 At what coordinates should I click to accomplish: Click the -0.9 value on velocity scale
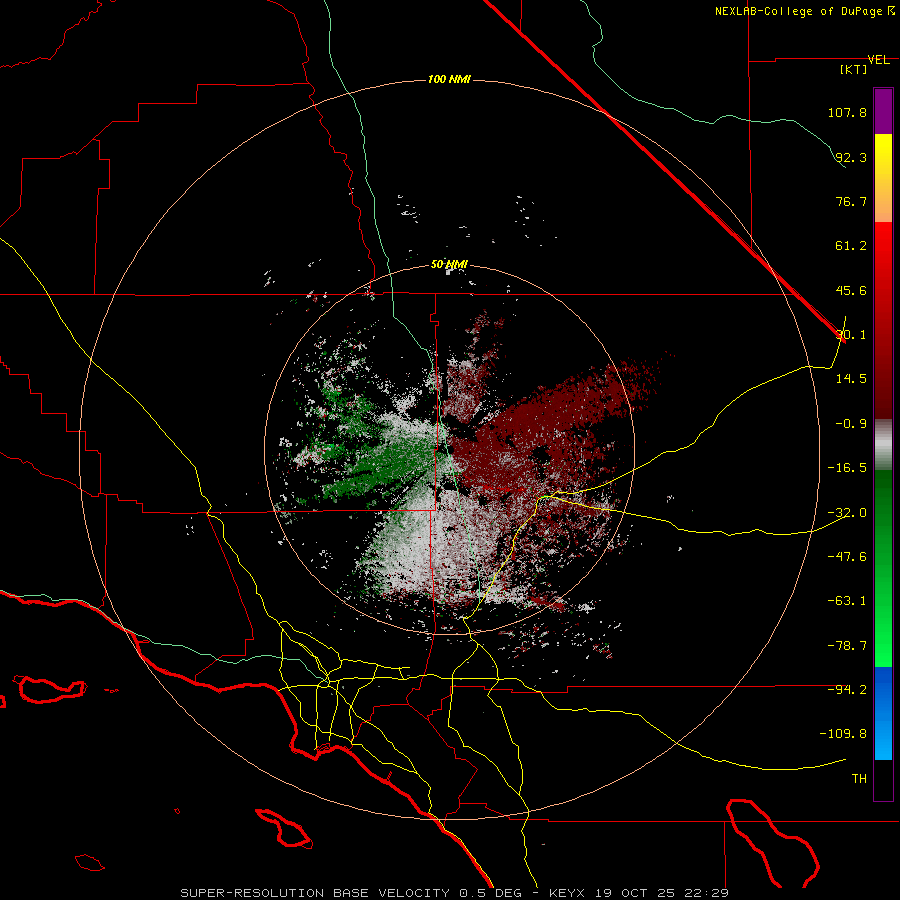tap(851, 424)
